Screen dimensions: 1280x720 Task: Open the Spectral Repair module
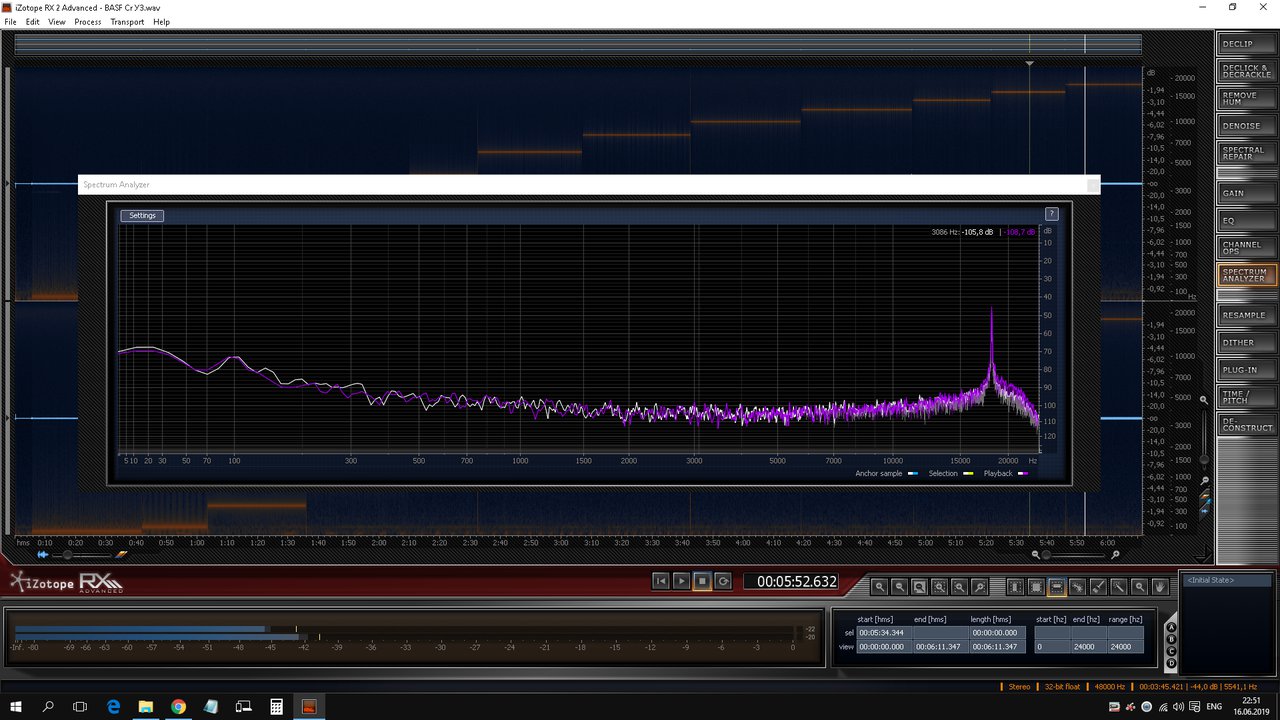[1245, 153]
